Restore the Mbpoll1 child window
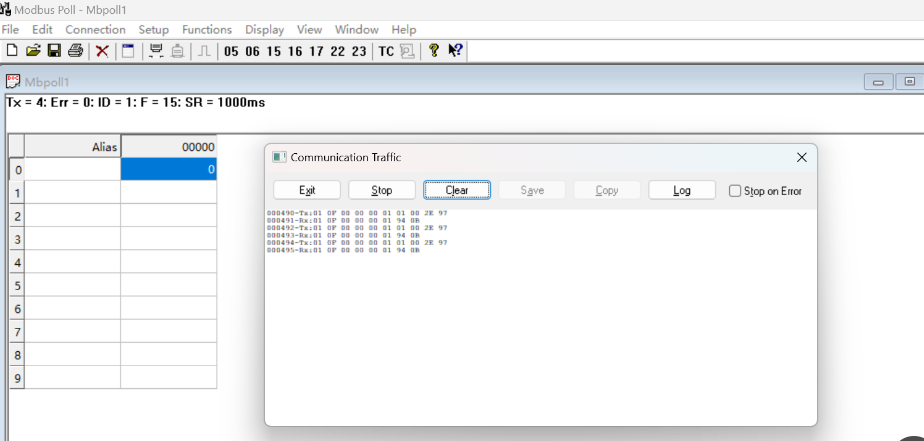924x441 pixels. (910, 82)
